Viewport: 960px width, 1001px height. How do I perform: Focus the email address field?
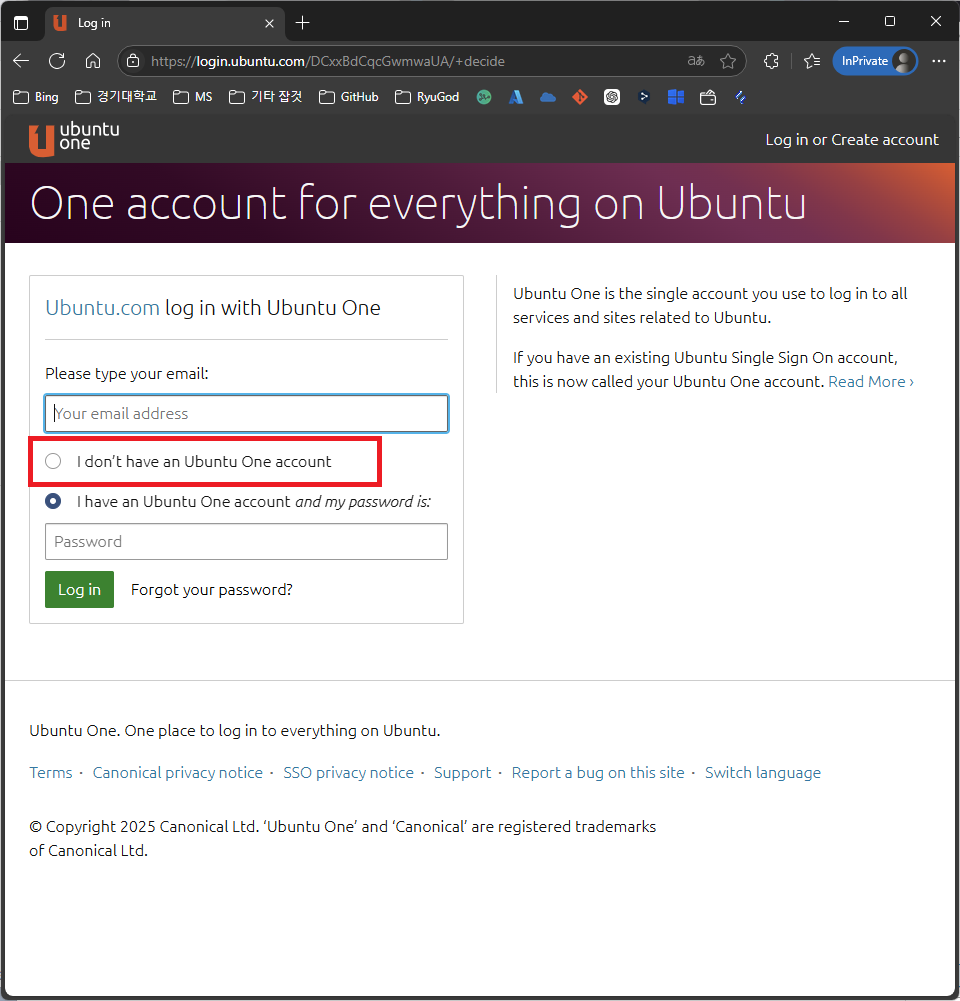pyautogui.click(x=246, y=414)
